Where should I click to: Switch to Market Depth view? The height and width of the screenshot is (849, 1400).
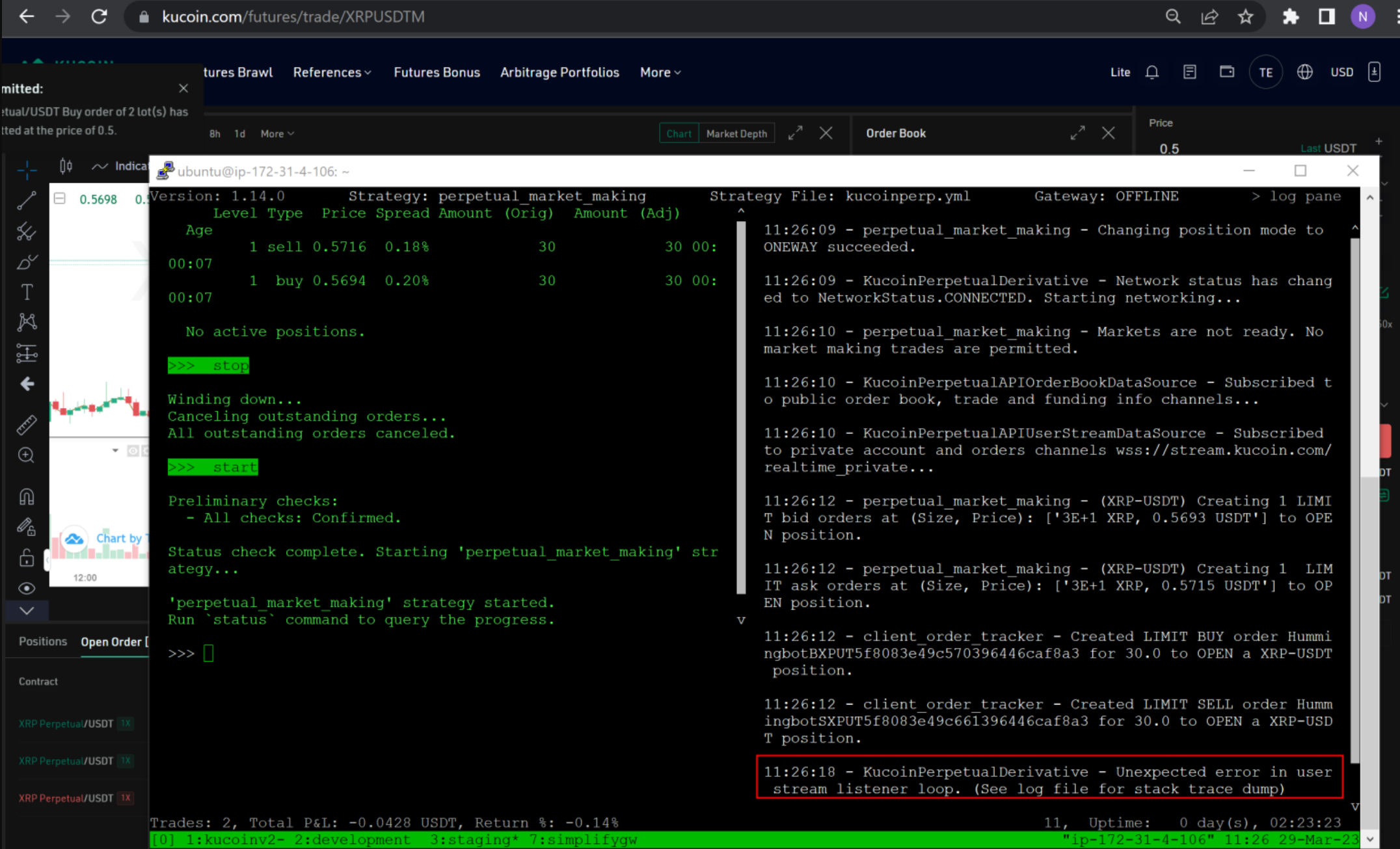point(736,133)
